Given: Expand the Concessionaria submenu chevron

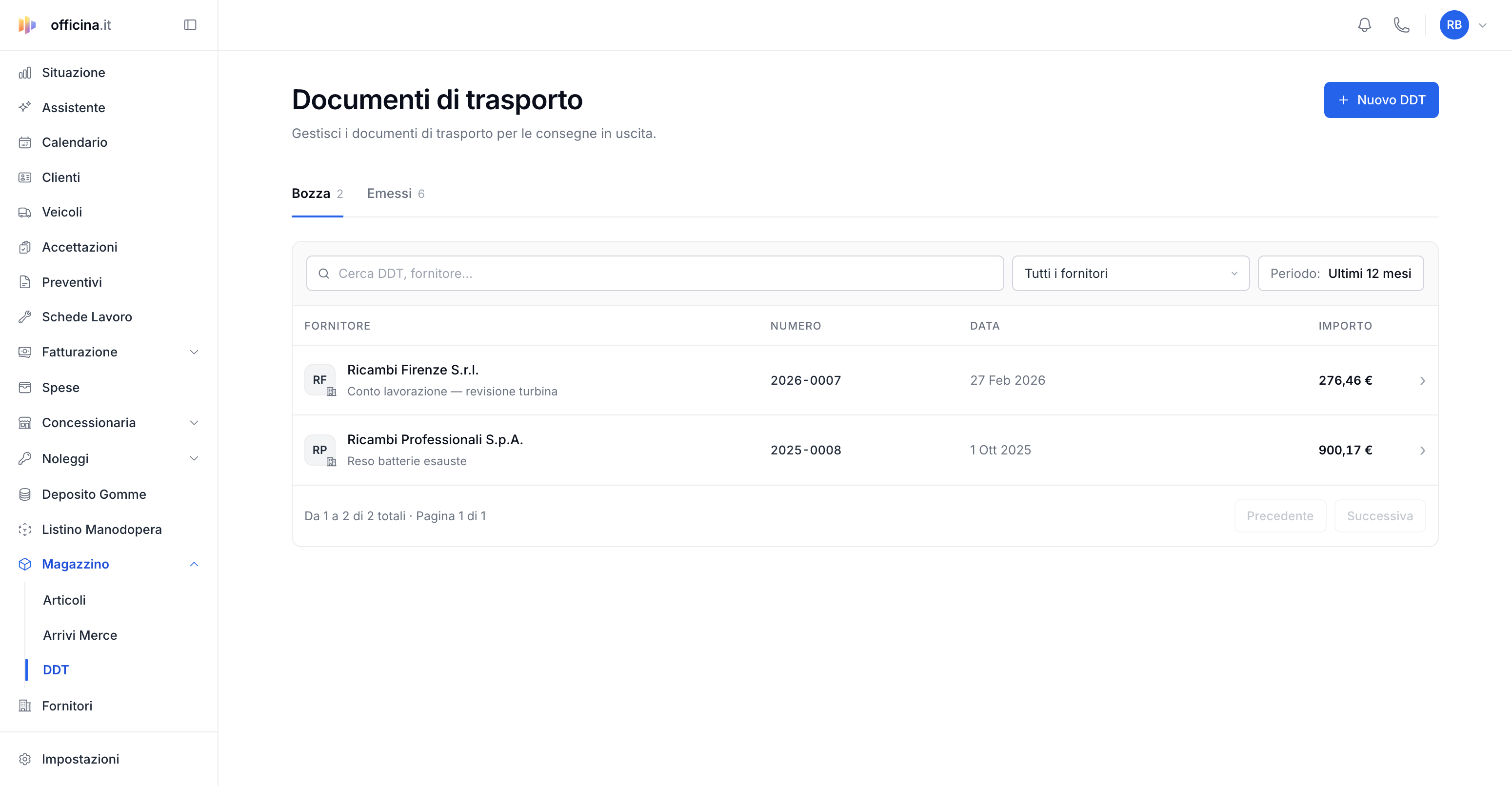Looking at the screenshot, I should point(194,423).
